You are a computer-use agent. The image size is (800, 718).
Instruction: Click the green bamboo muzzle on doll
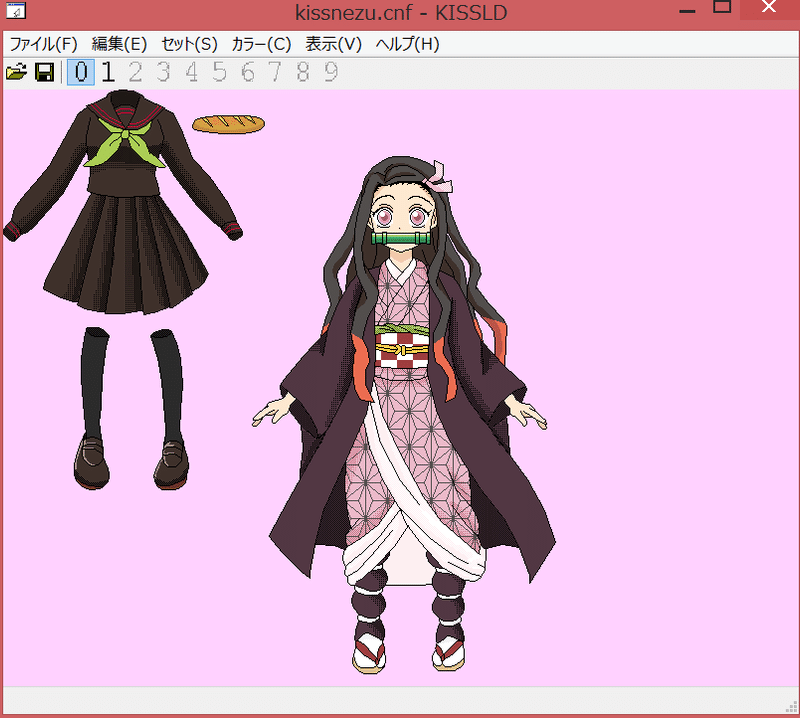(x=401, y=239)
